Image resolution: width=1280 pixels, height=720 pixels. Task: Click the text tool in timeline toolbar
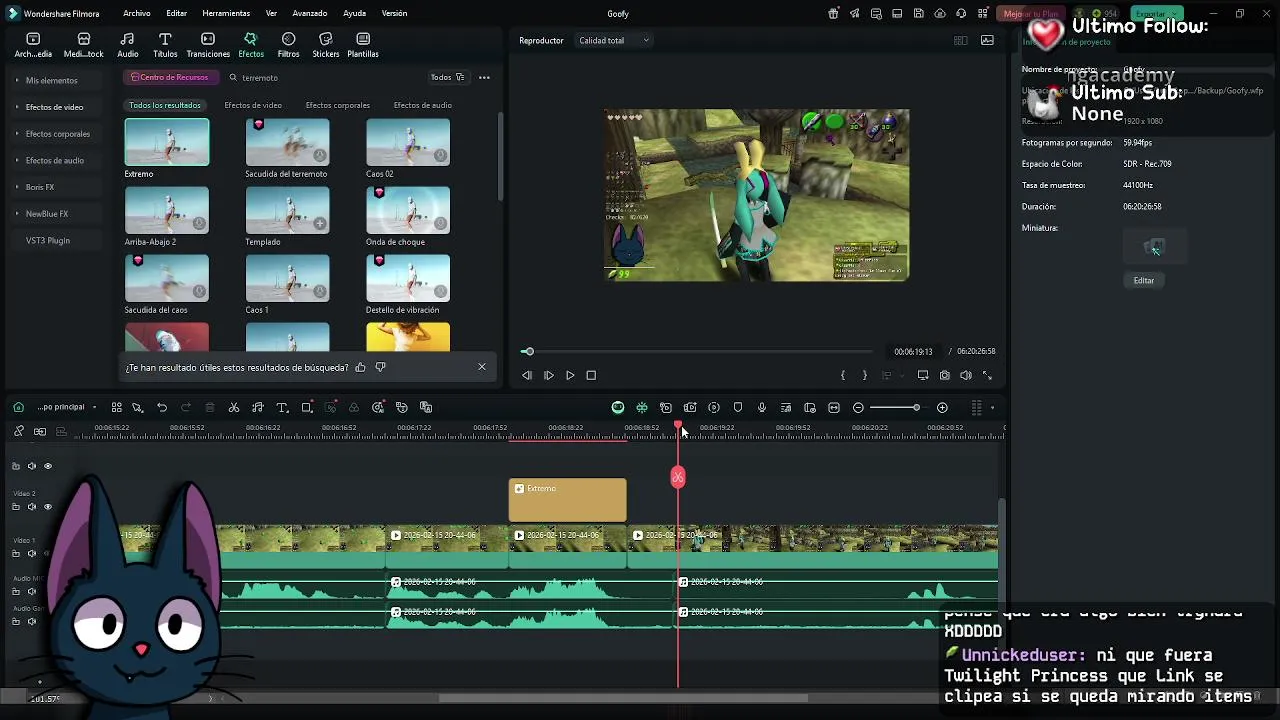282,408
